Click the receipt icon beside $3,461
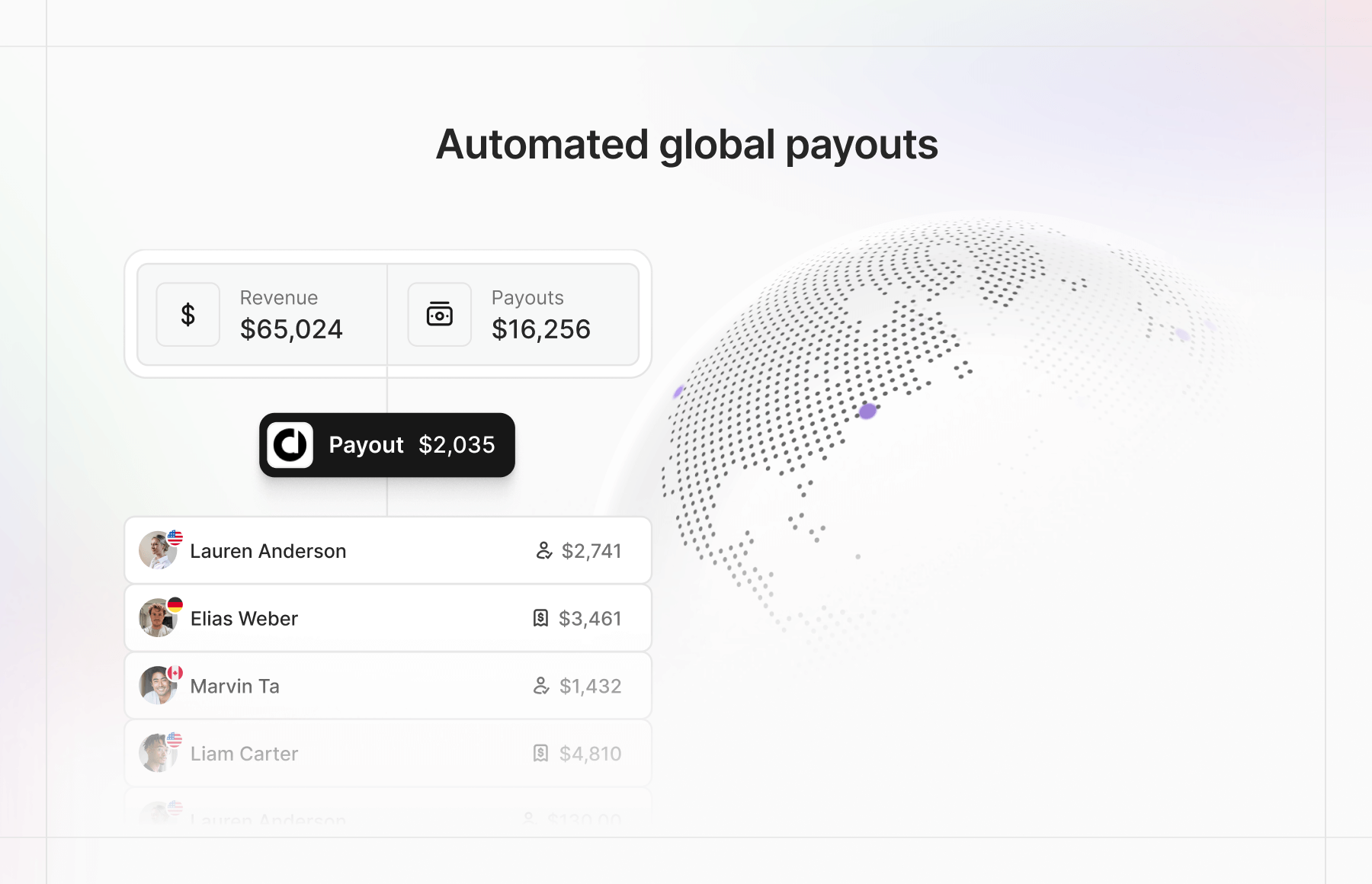The width and height of the screenshot is (1372, 884). click(x=540, y=618)
